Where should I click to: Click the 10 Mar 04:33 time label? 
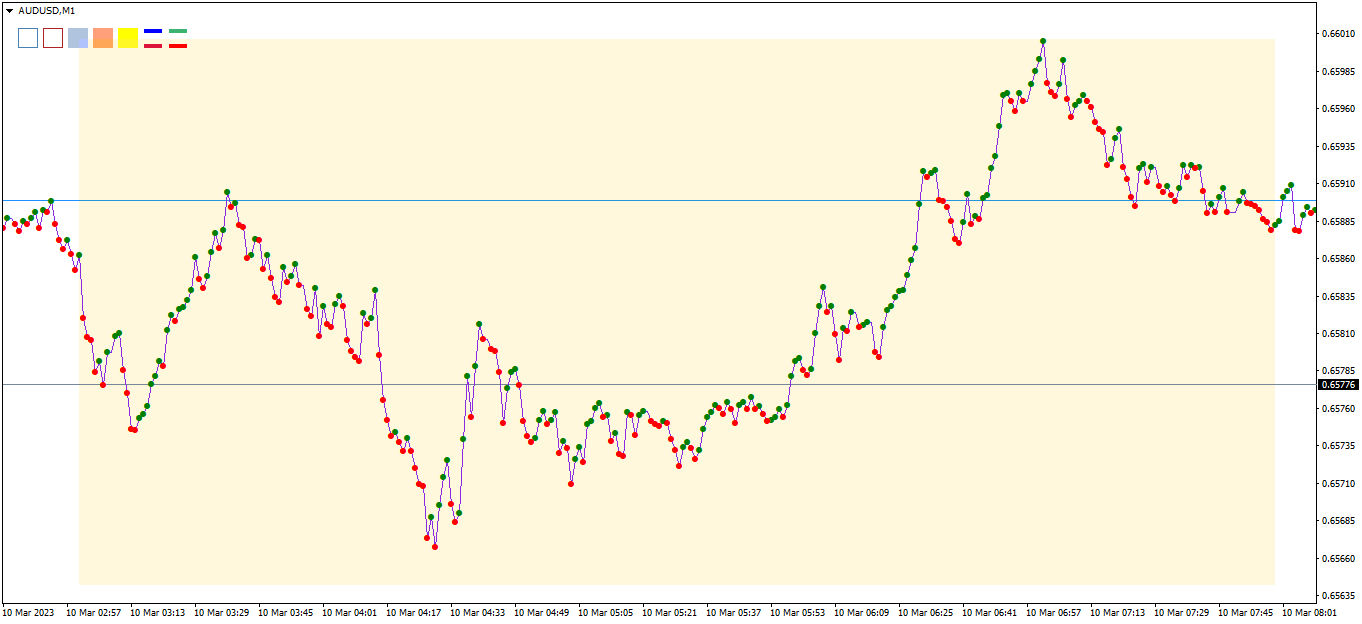478,612
